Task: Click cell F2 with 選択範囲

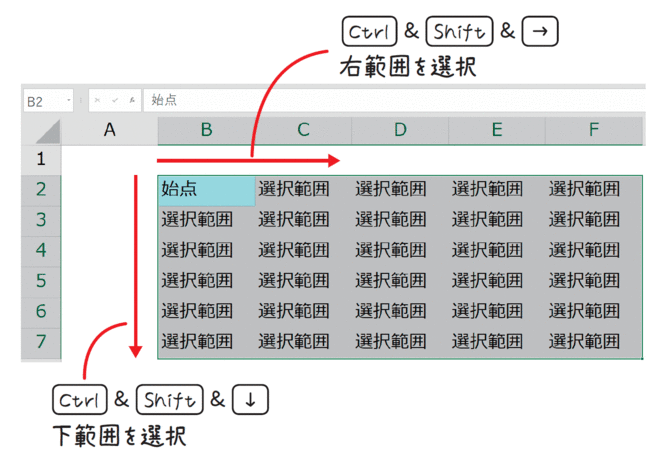Action: pyautogui.click(x=594, y=190)
